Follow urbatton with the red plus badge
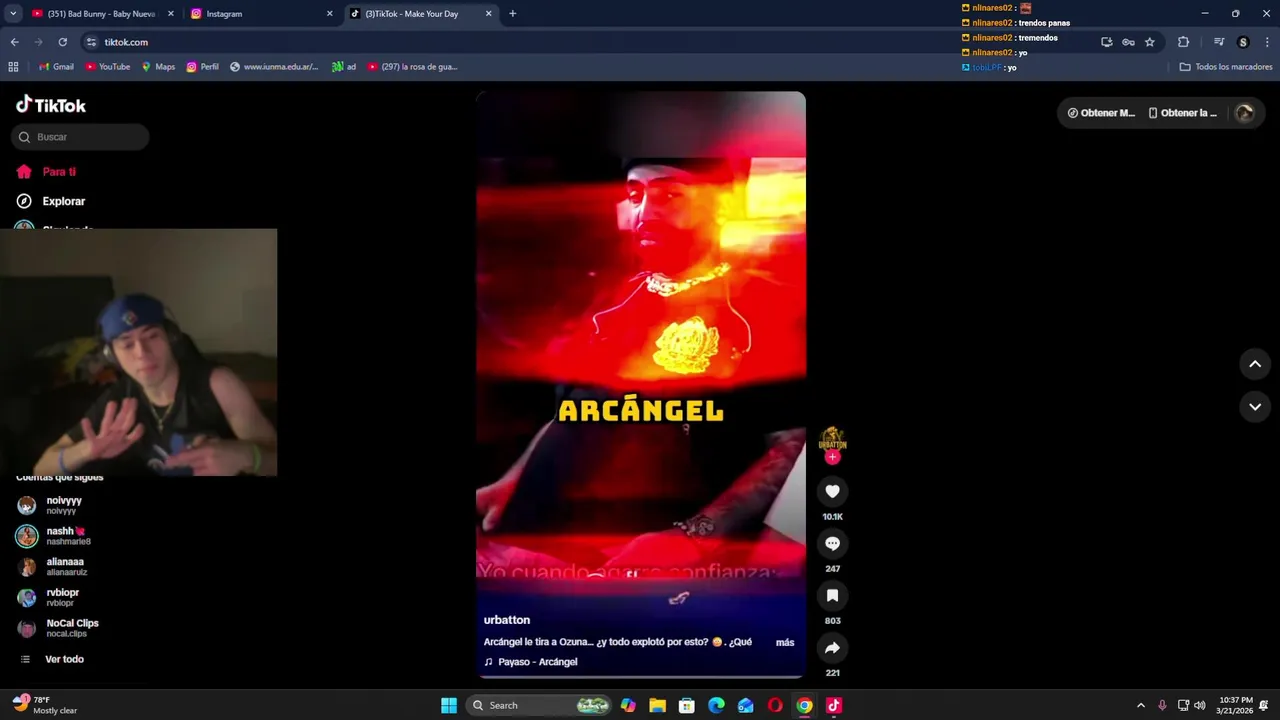Viewport: 1280px width, 720px height. [x=832, y=457]
